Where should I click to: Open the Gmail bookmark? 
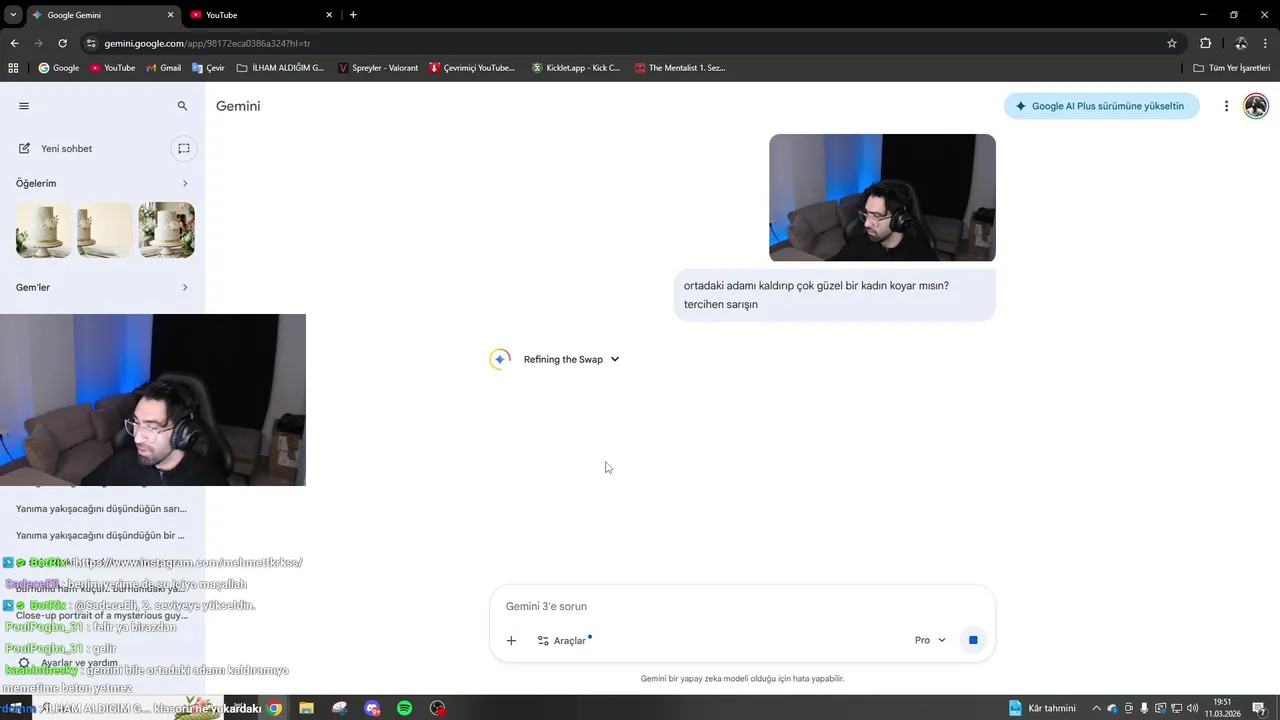(x=164, y=68)
